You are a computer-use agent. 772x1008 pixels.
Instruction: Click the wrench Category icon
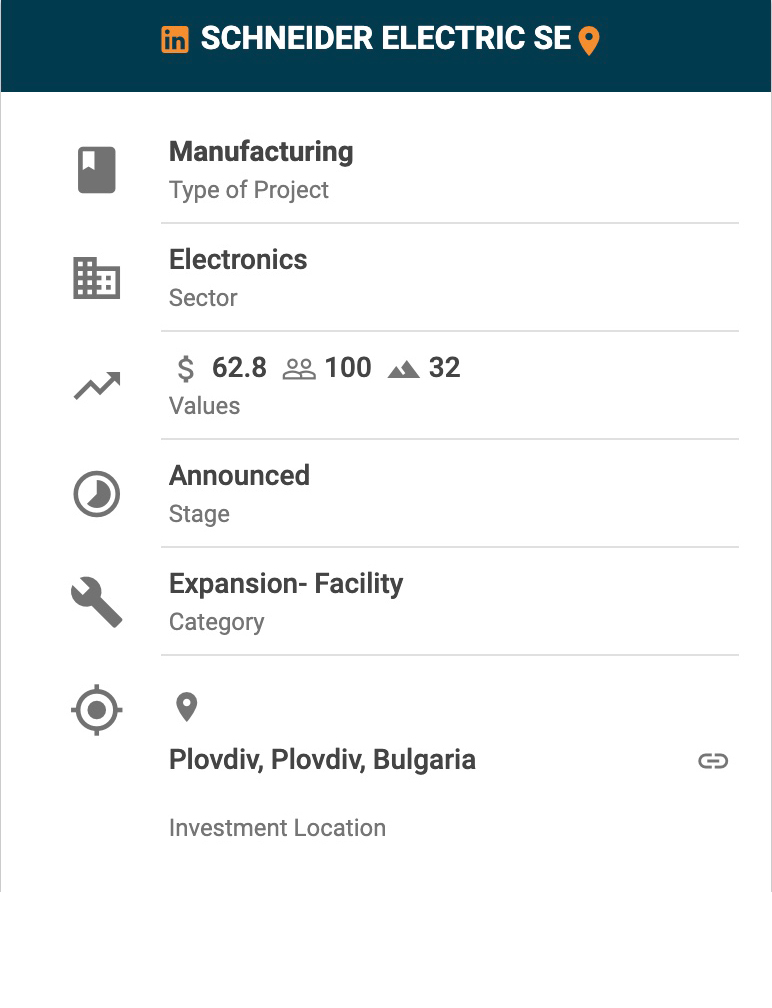tap(97, 602)
